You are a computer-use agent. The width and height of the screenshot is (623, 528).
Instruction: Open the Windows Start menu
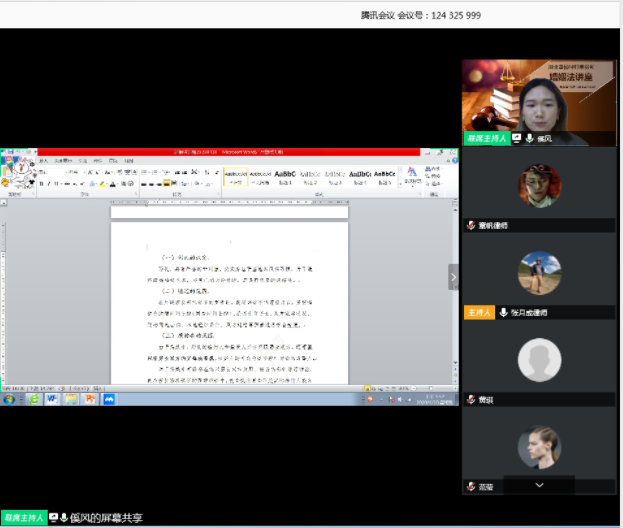point(9,398)
